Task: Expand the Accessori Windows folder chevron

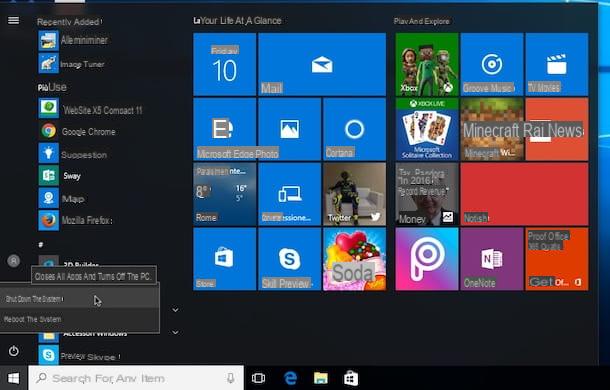Action: coord(175,332)
